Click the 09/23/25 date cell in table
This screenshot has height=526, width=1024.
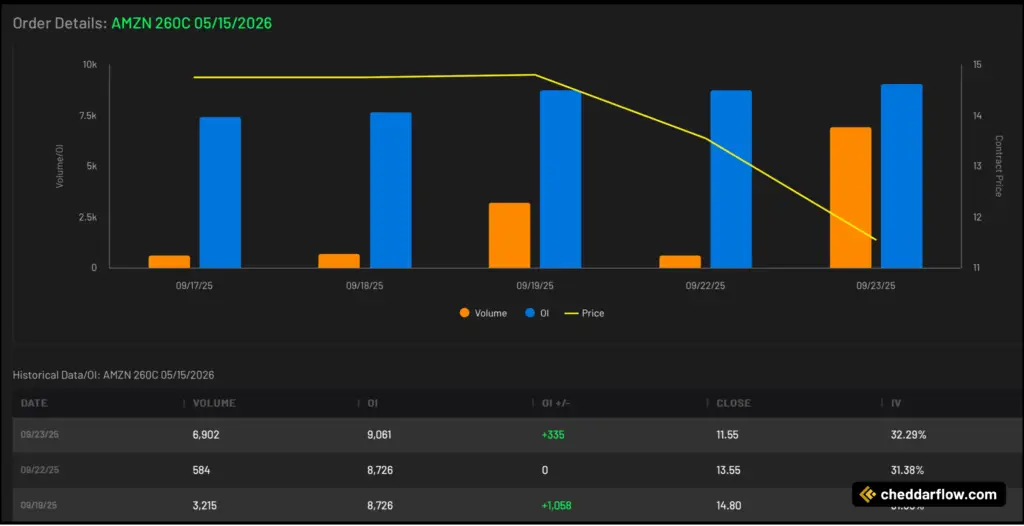40,435
